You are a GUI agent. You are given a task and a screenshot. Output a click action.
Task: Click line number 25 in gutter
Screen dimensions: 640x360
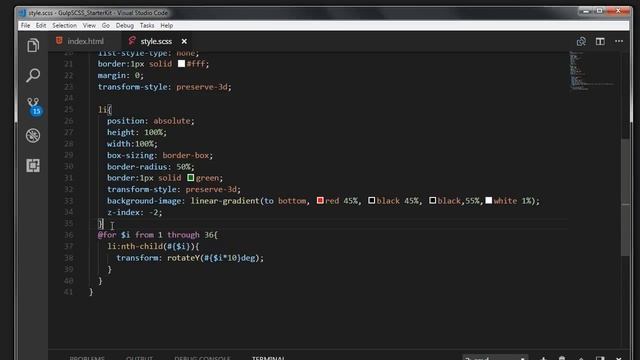pyautogui.click(x=69, y=109)
